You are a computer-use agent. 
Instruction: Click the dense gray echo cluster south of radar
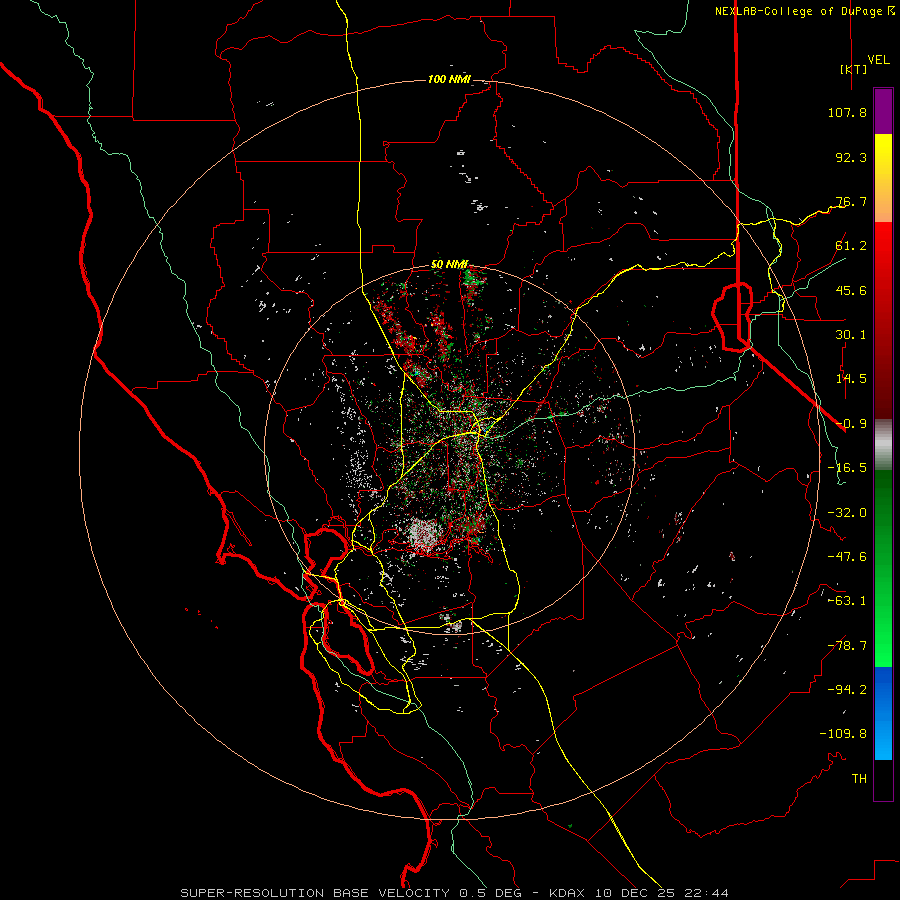(424, 534)
